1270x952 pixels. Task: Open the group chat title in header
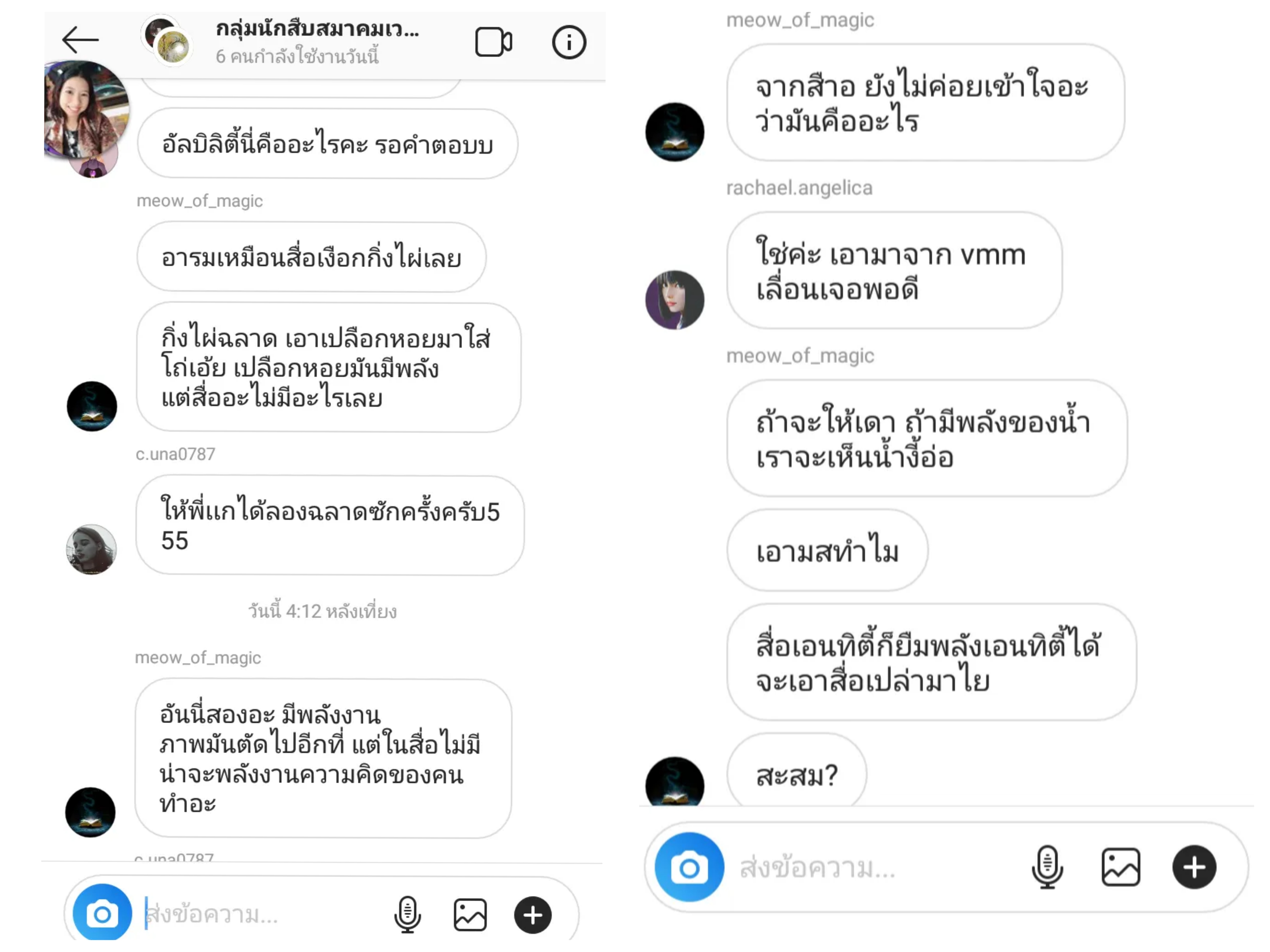317,29
